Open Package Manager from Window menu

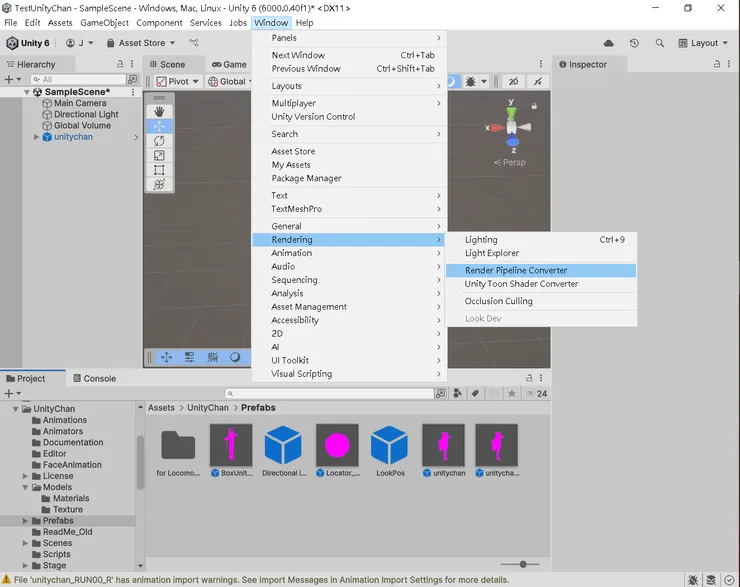[349, 178]
